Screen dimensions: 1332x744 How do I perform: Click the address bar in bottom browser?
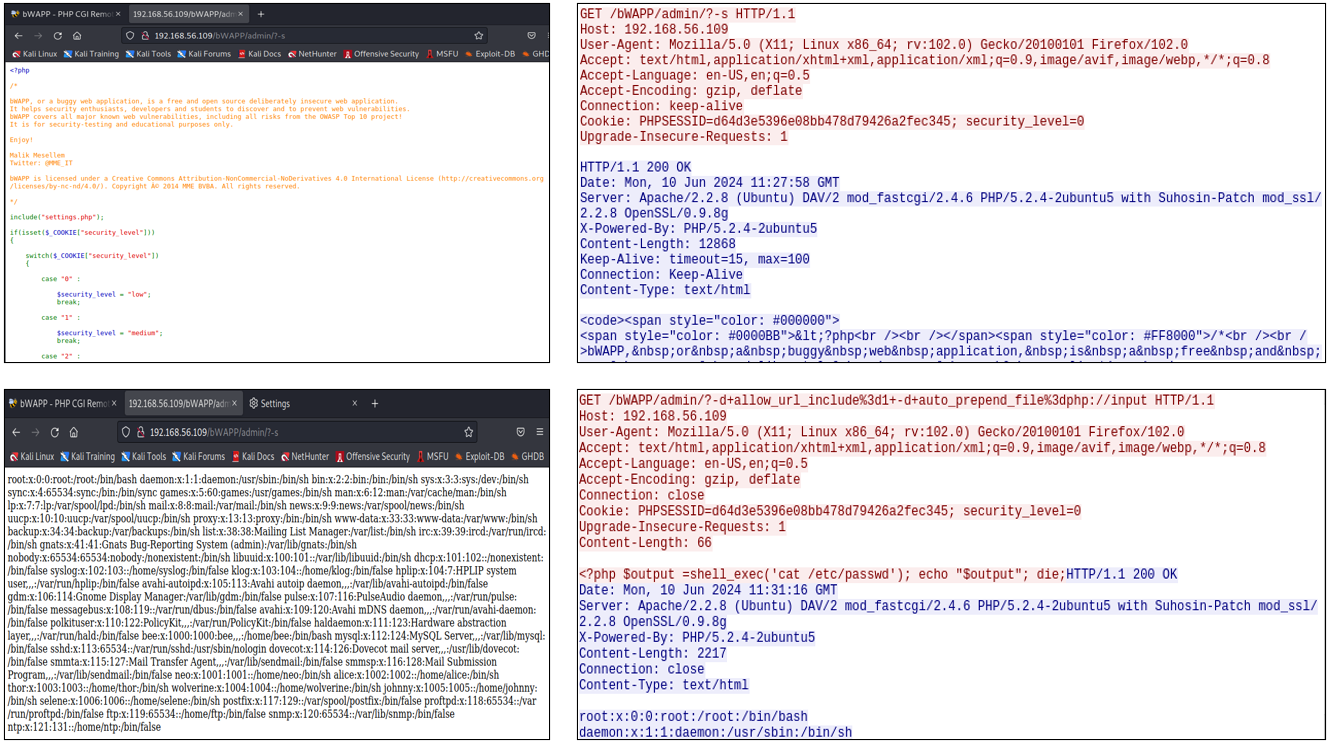point(296,432)
